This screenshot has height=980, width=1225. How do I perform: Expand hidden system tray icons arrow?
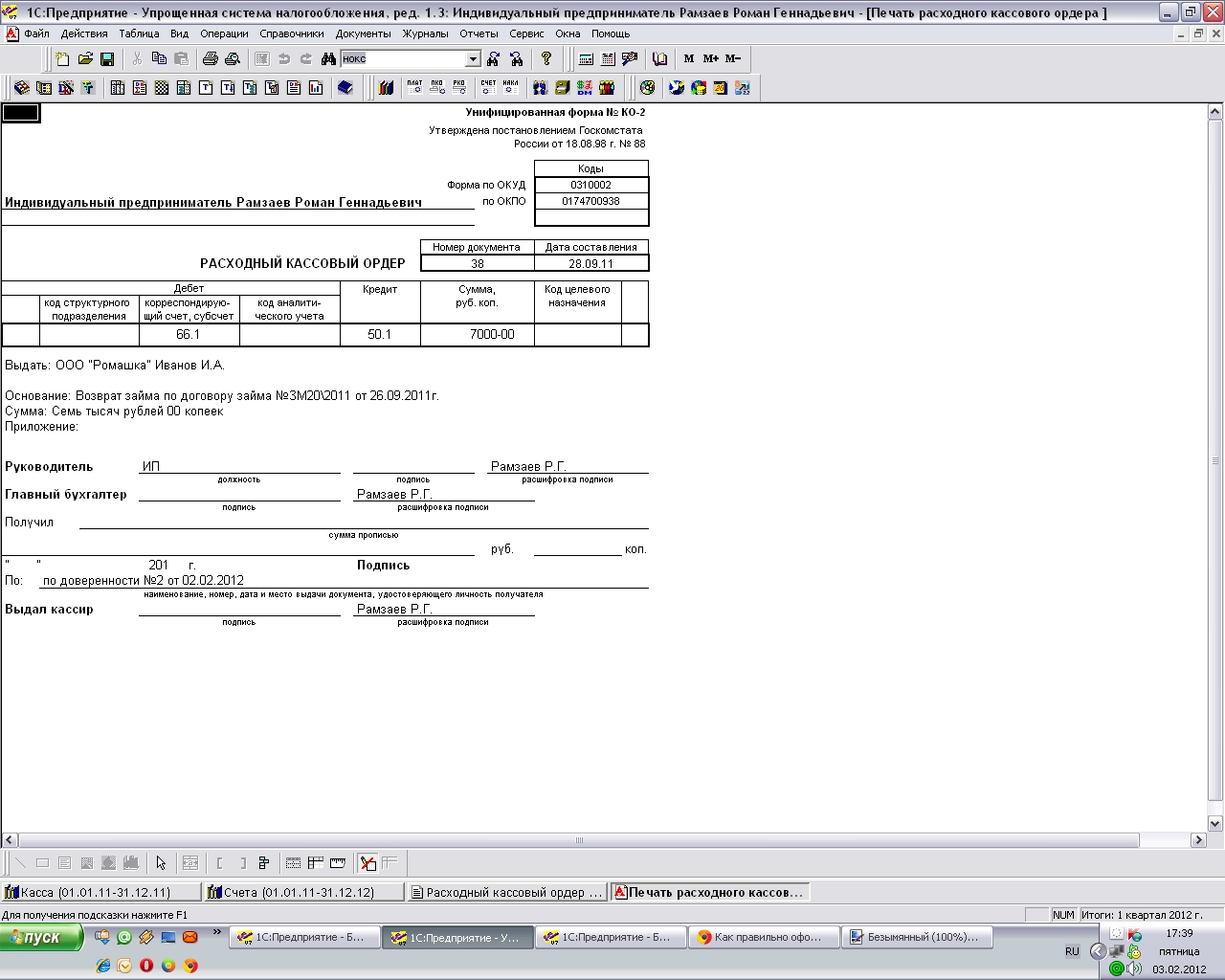tap(1098, 951)
